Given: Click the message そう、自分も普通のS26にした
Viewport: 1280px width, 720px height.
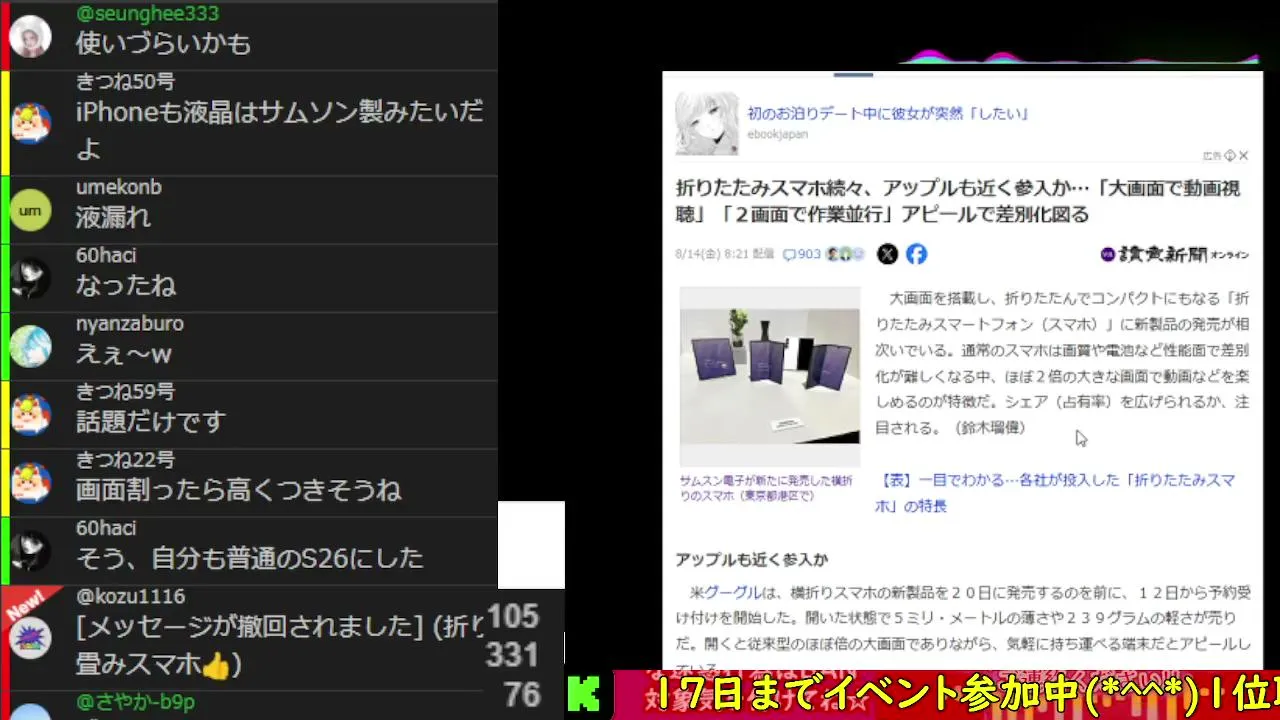Looking at the screenshot, I should 250,558.
